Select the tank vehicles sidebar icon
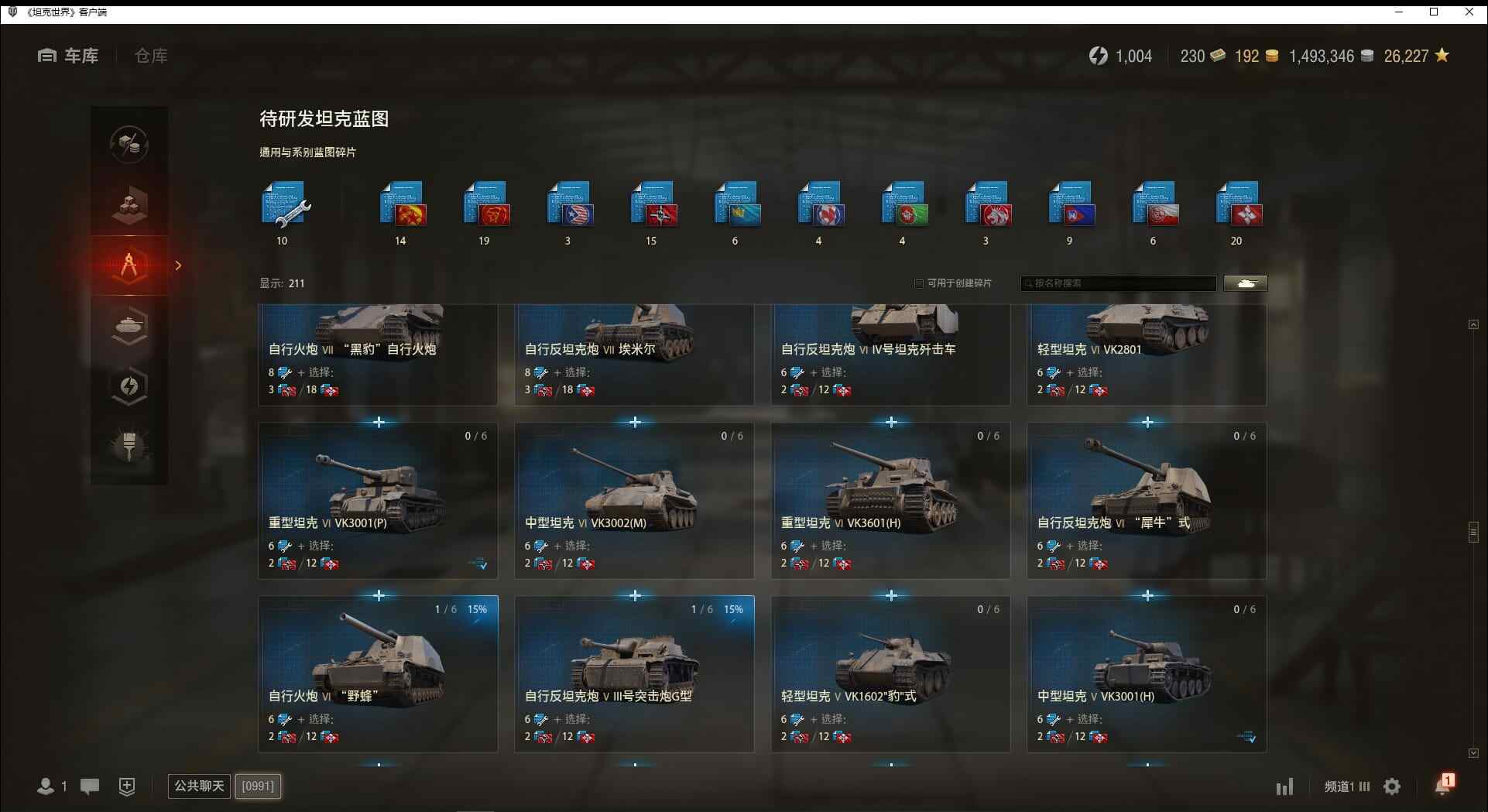 [129, 326]
